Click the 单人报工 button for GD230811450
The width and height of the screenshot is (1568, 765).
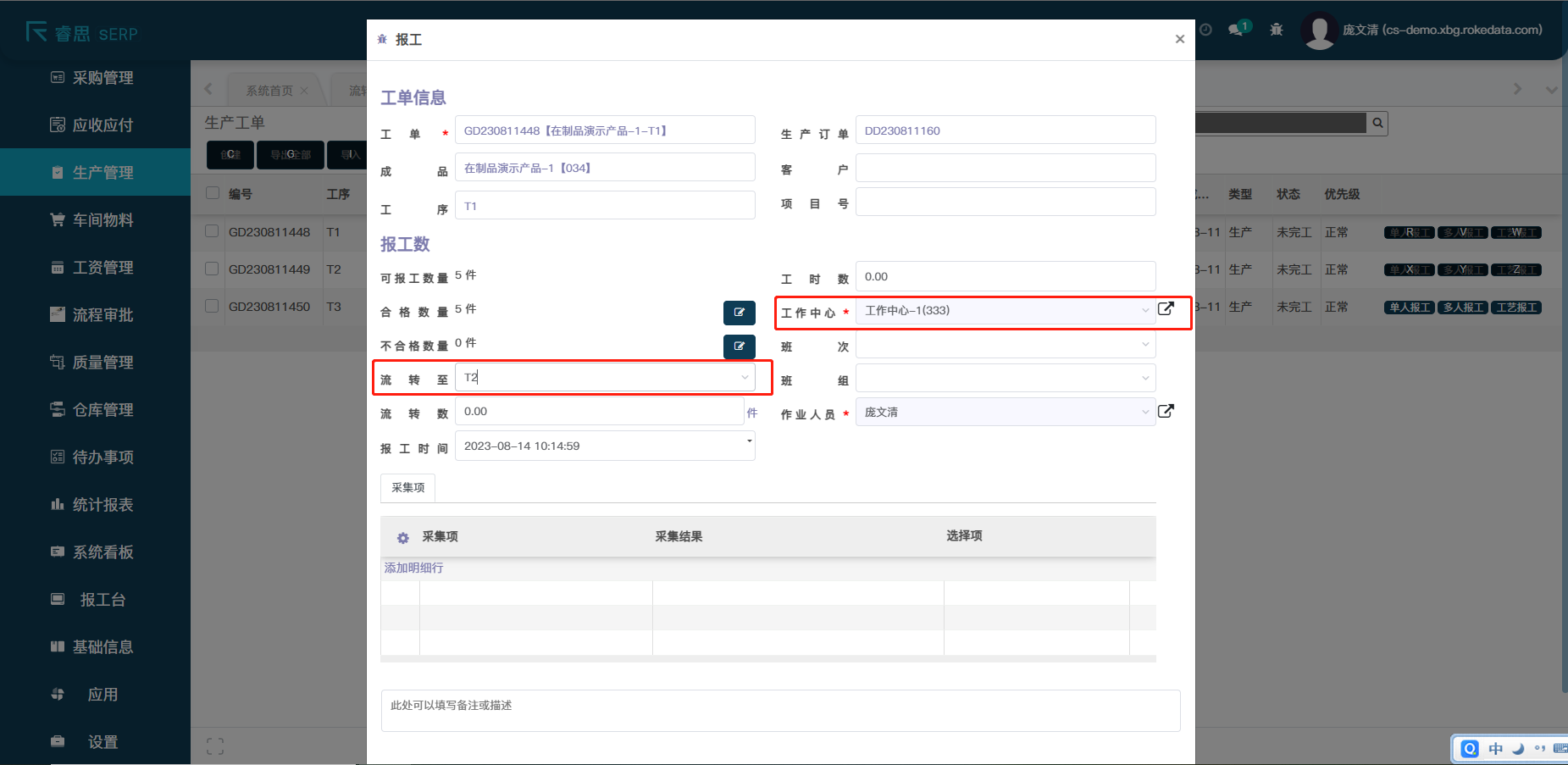[x=1409, y=308]
